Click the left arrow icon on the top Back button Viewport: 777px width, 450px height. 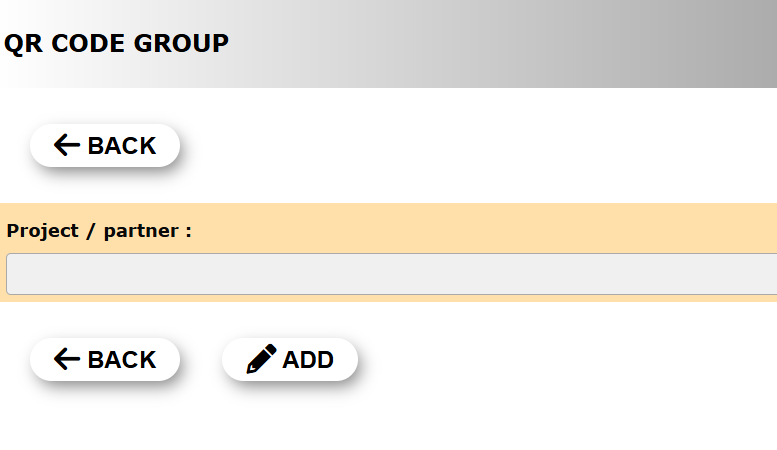point(67,146)
